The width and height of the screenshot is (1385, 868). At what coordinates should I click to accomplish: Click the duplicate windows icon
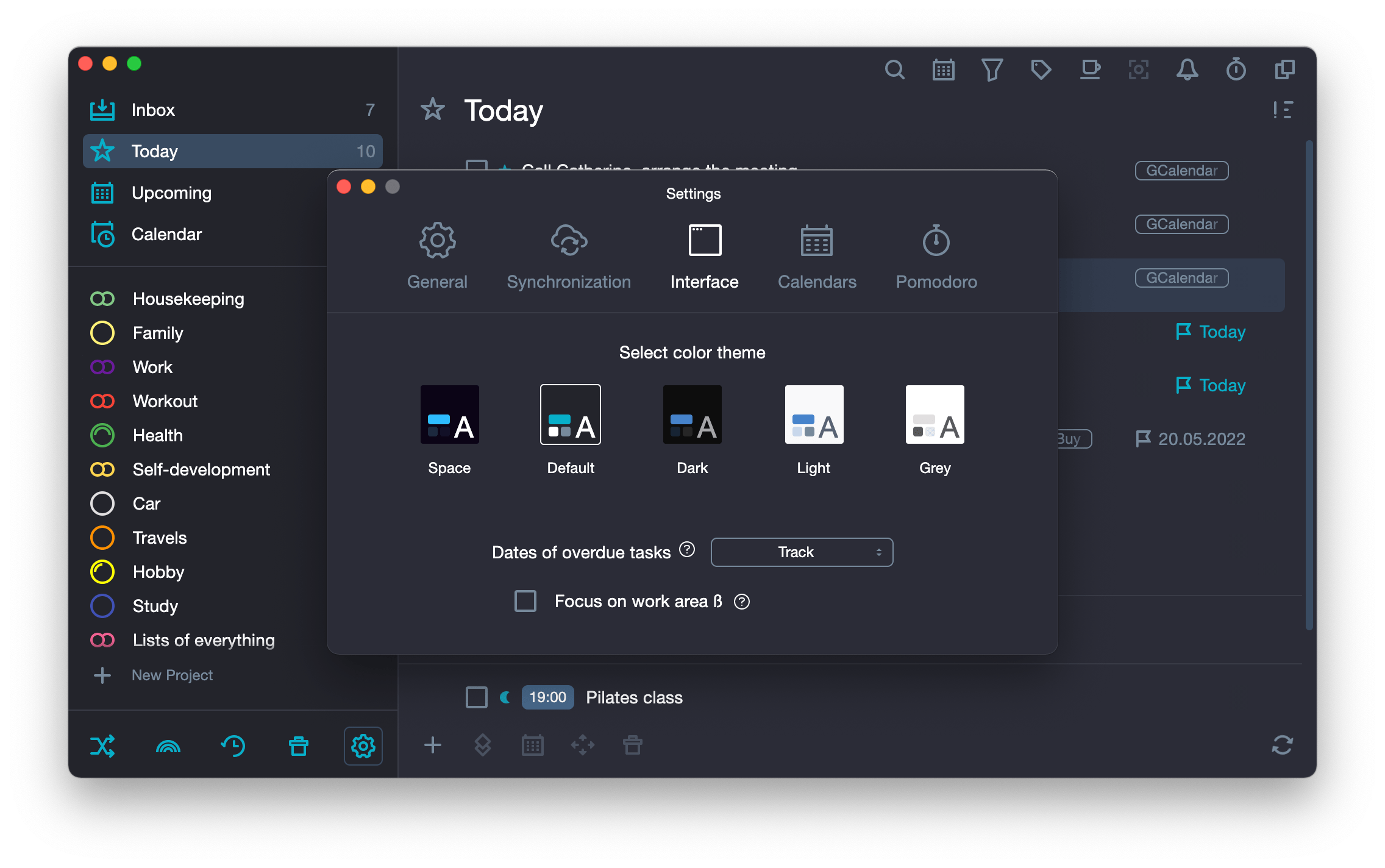point(1284,70)
